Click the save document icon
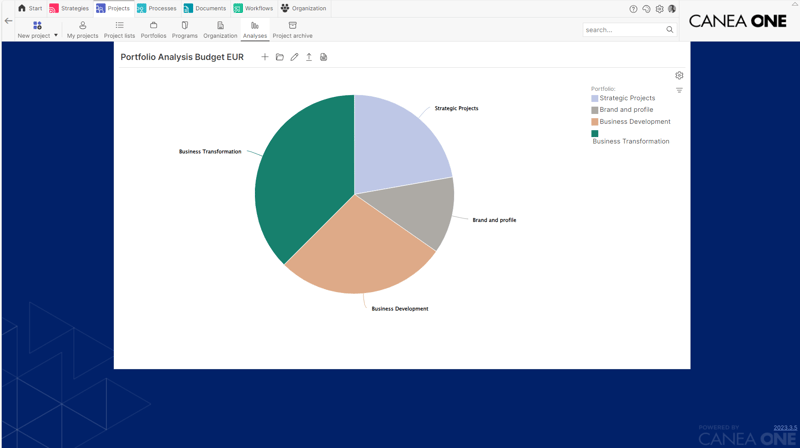 (323, 57)
